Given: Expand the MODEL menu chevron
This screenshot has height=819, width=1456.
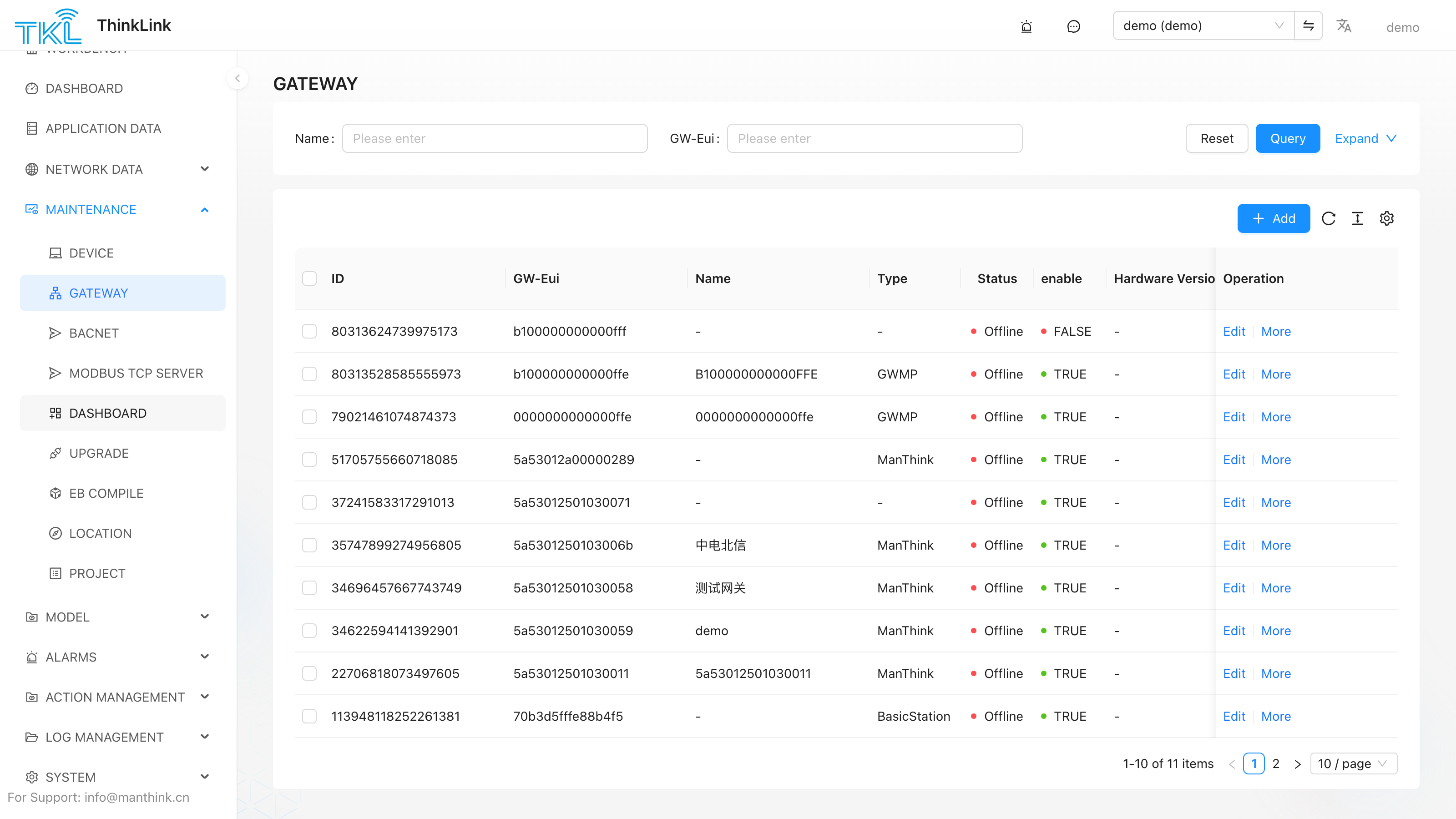Looking at the screenshot, I should 205,617.
